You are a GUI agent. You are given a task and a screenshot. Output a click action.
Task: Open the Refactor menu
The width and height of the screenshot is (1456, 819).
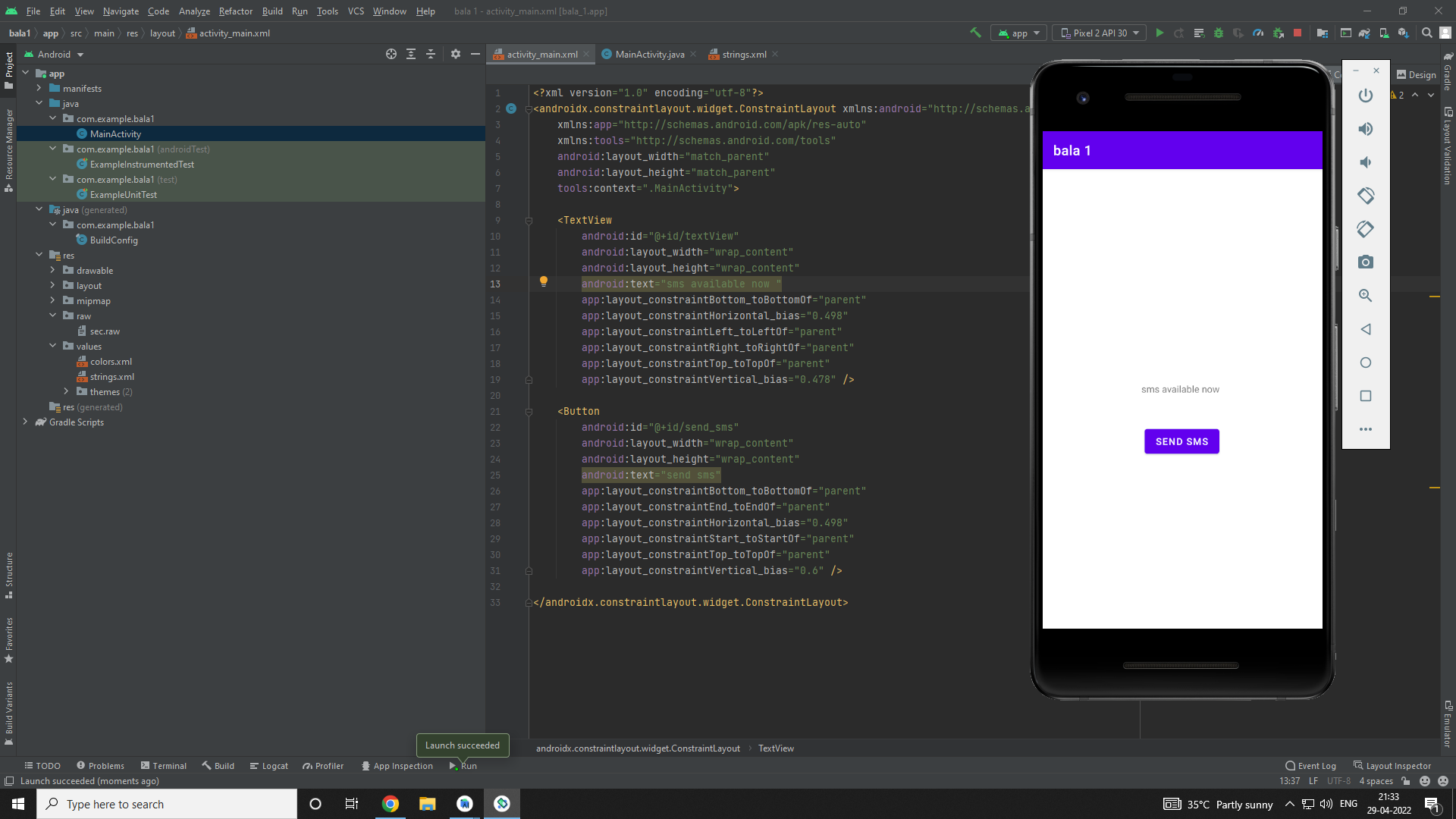pos(236,11)
